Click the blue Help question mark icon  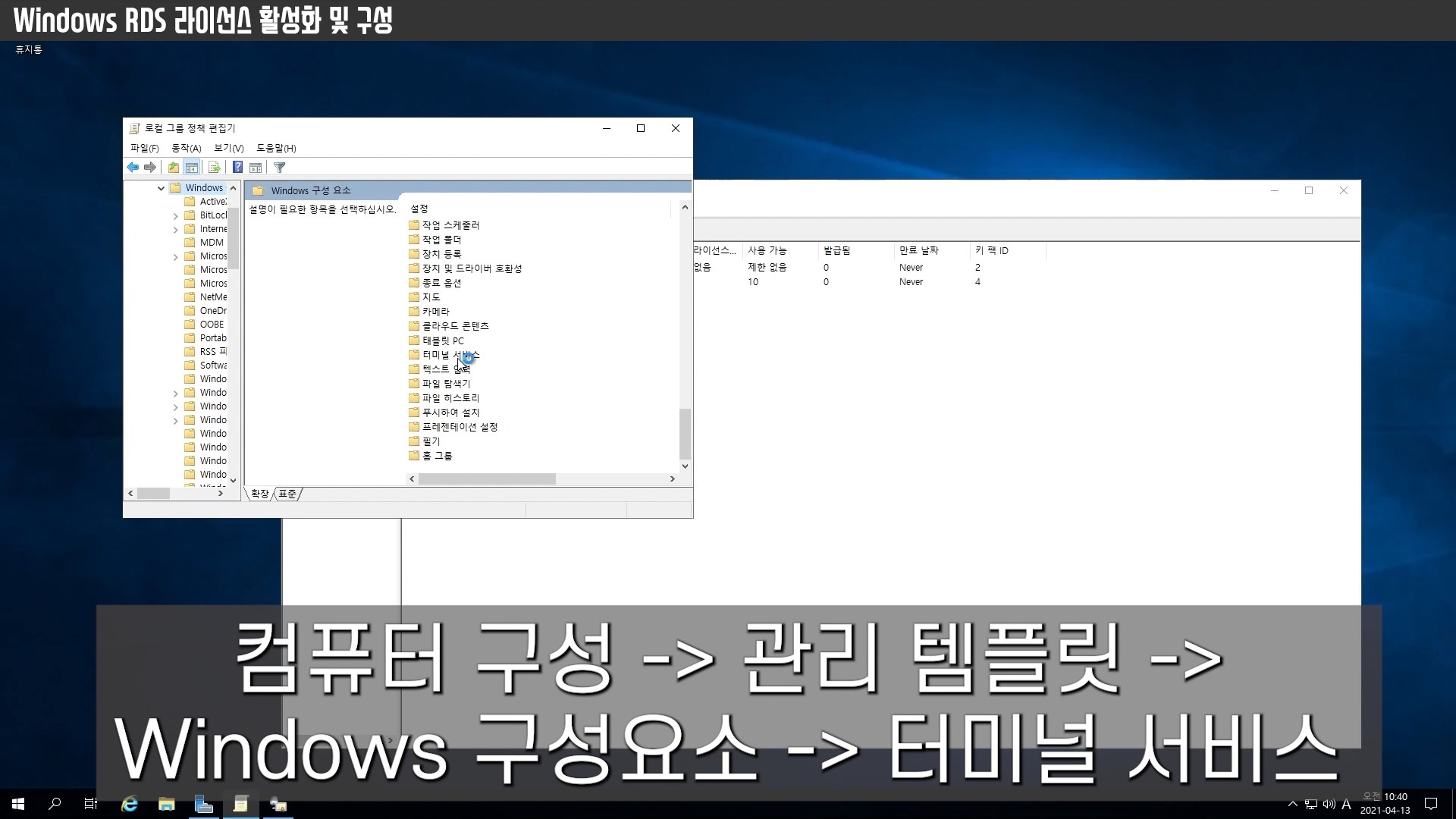point(237,167)
